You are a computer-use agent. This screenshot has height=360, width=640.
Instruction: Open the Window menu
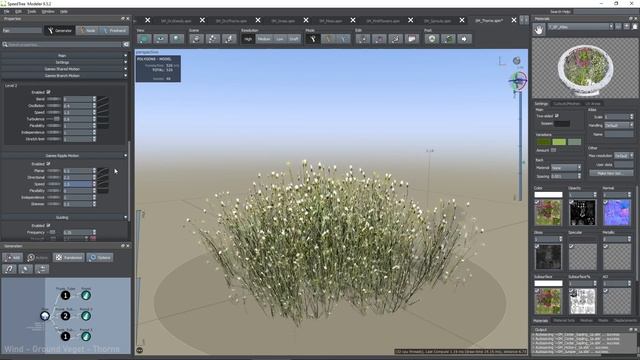tap(48, 11)
